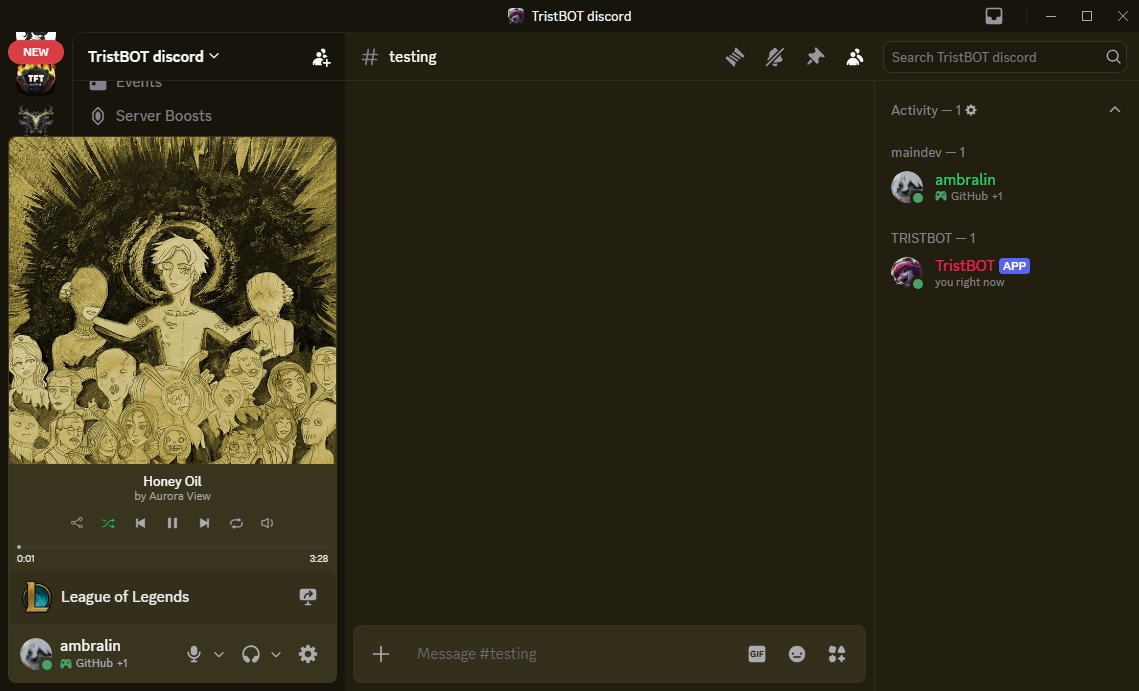Click the TRISTBOT — 1 role heading
Viewport: 1139px width, 691px height.
click(933, 238)
